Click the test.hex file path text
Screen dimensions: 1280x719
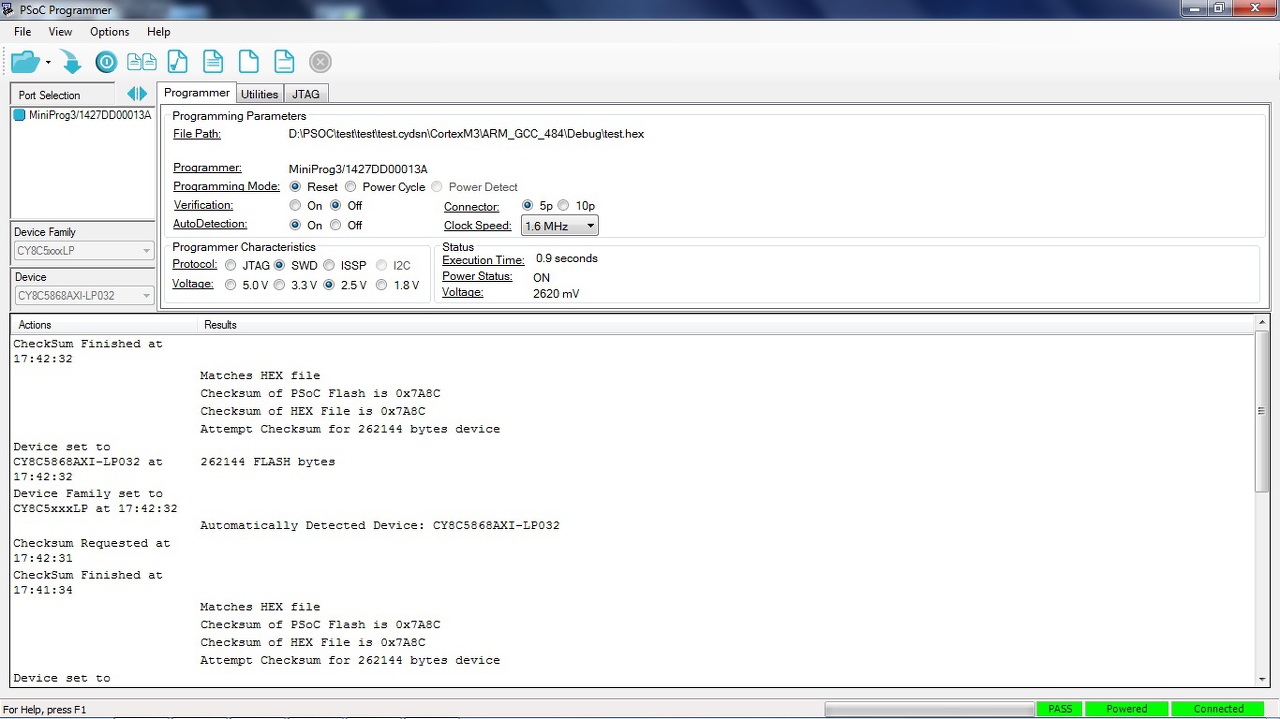pyautogui.click(x=466, y=134)
